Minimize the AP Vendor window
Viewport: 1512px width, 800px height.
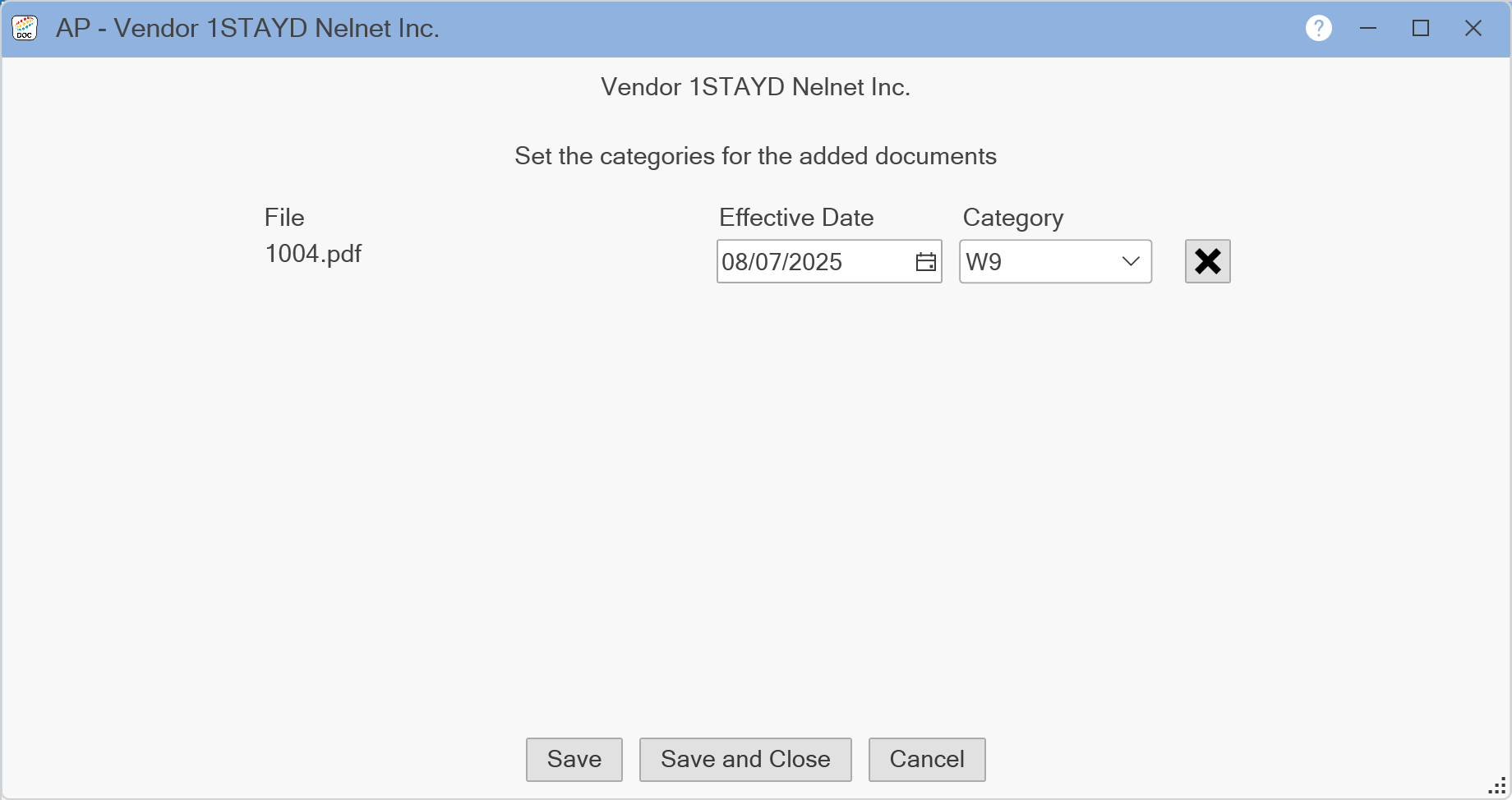1368,29
